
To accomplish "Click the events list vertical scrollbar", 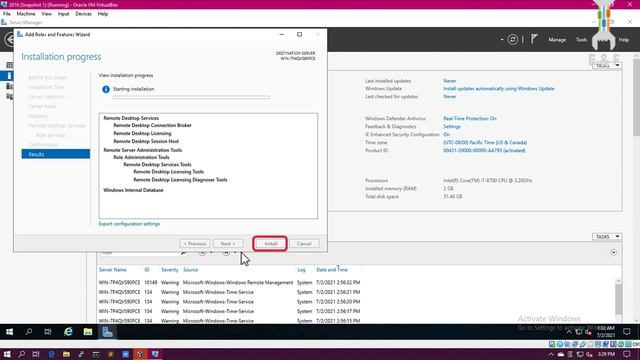I will point(618,298).
